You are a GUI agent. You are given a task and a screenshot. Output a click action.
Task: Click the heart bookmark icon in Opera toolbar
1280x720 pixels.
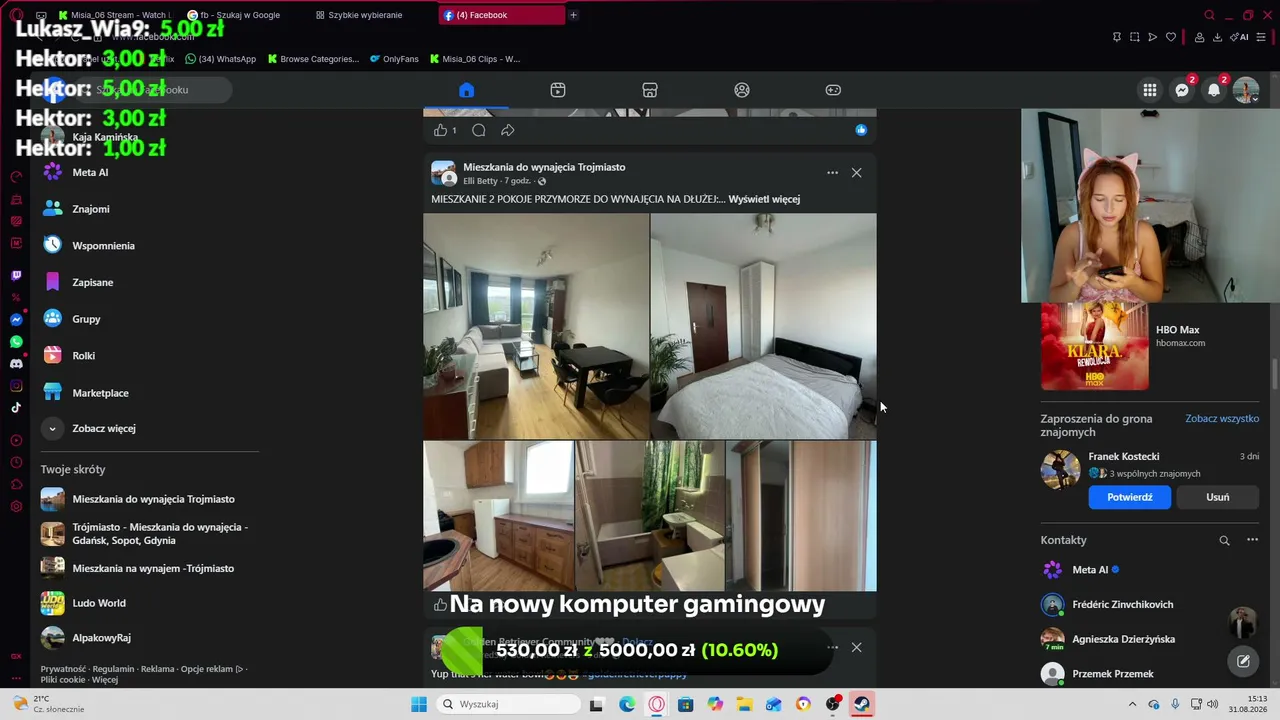(1171, 37)
